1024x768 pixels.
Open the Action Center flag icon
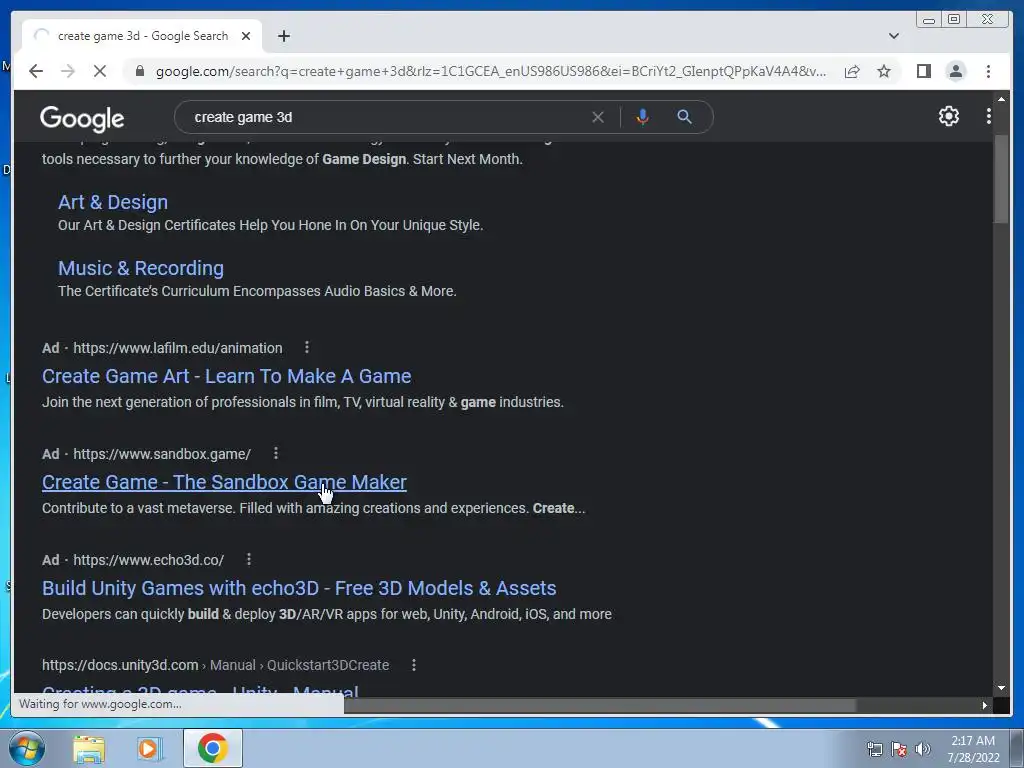(x=899, y=749)
